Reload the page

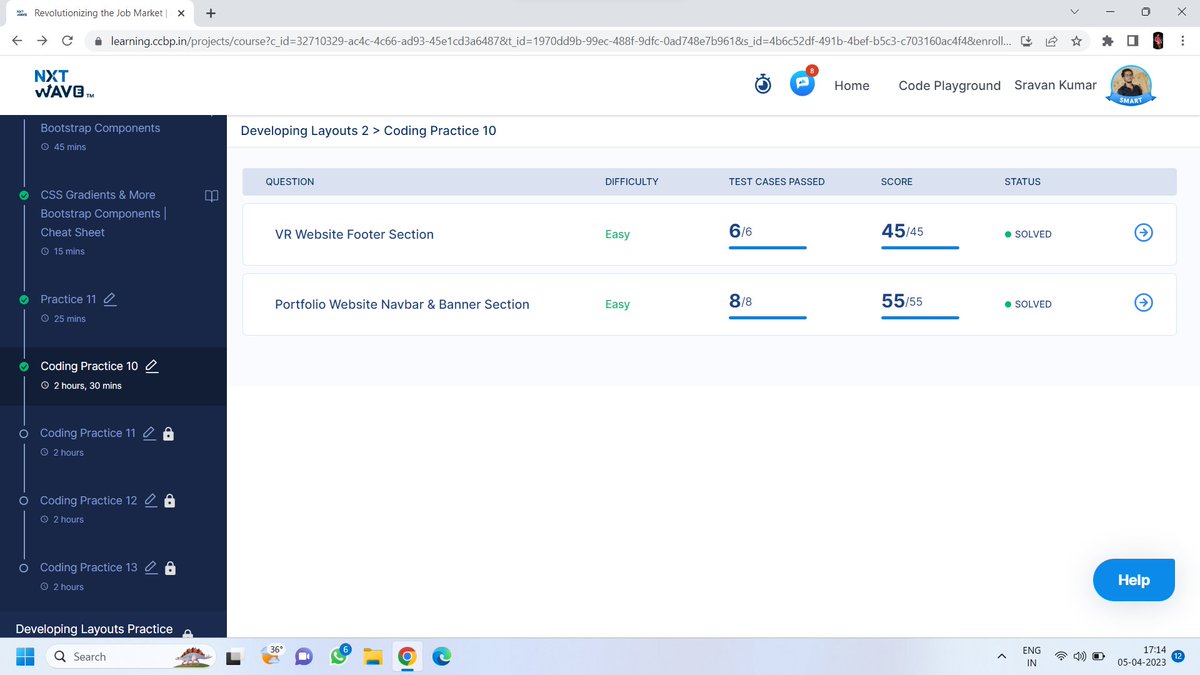[67, 41]
